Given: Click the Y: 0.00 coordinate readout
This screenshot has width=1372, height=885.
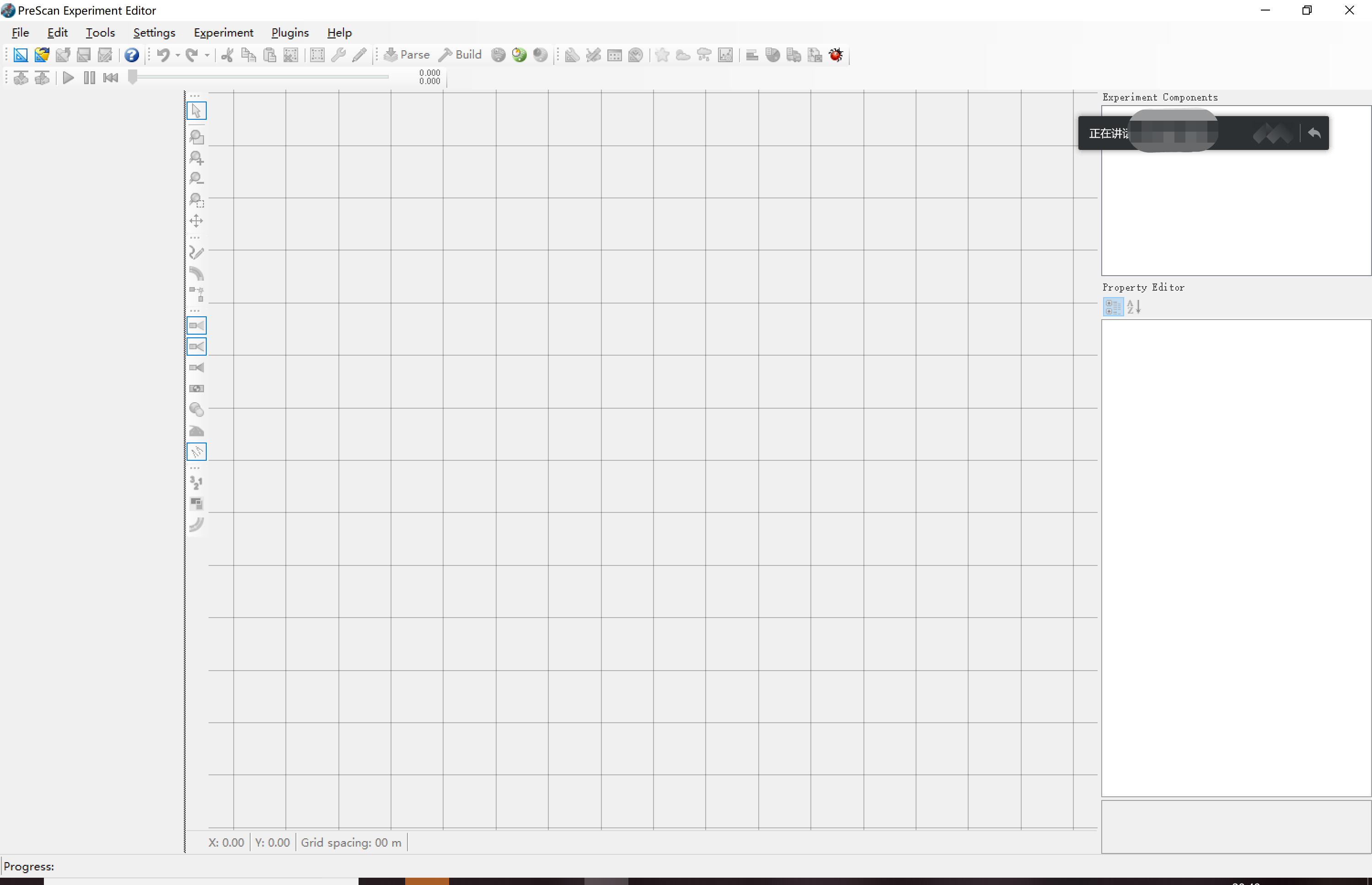Looking at the screenshot, I should click(272, 842).
